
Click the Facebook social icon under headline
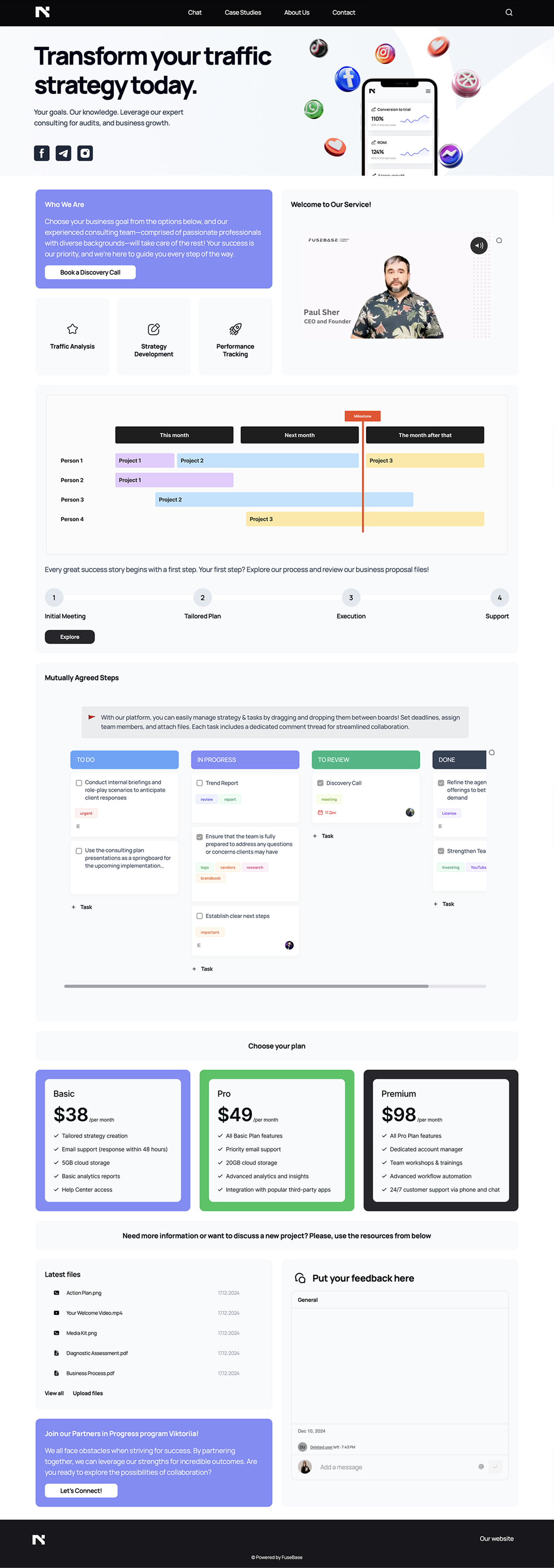tap(42, 153)
